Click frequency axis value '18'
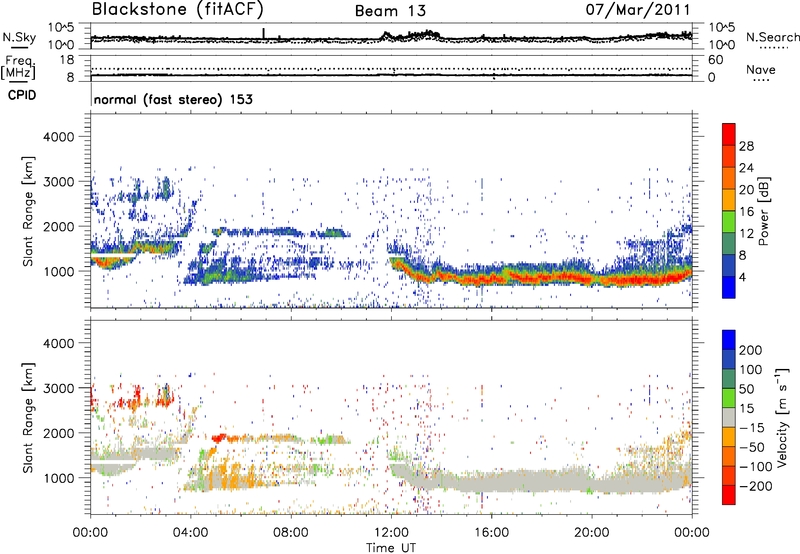Image resolution: width=800 pixels, height=554 pixels. point(67,60)
